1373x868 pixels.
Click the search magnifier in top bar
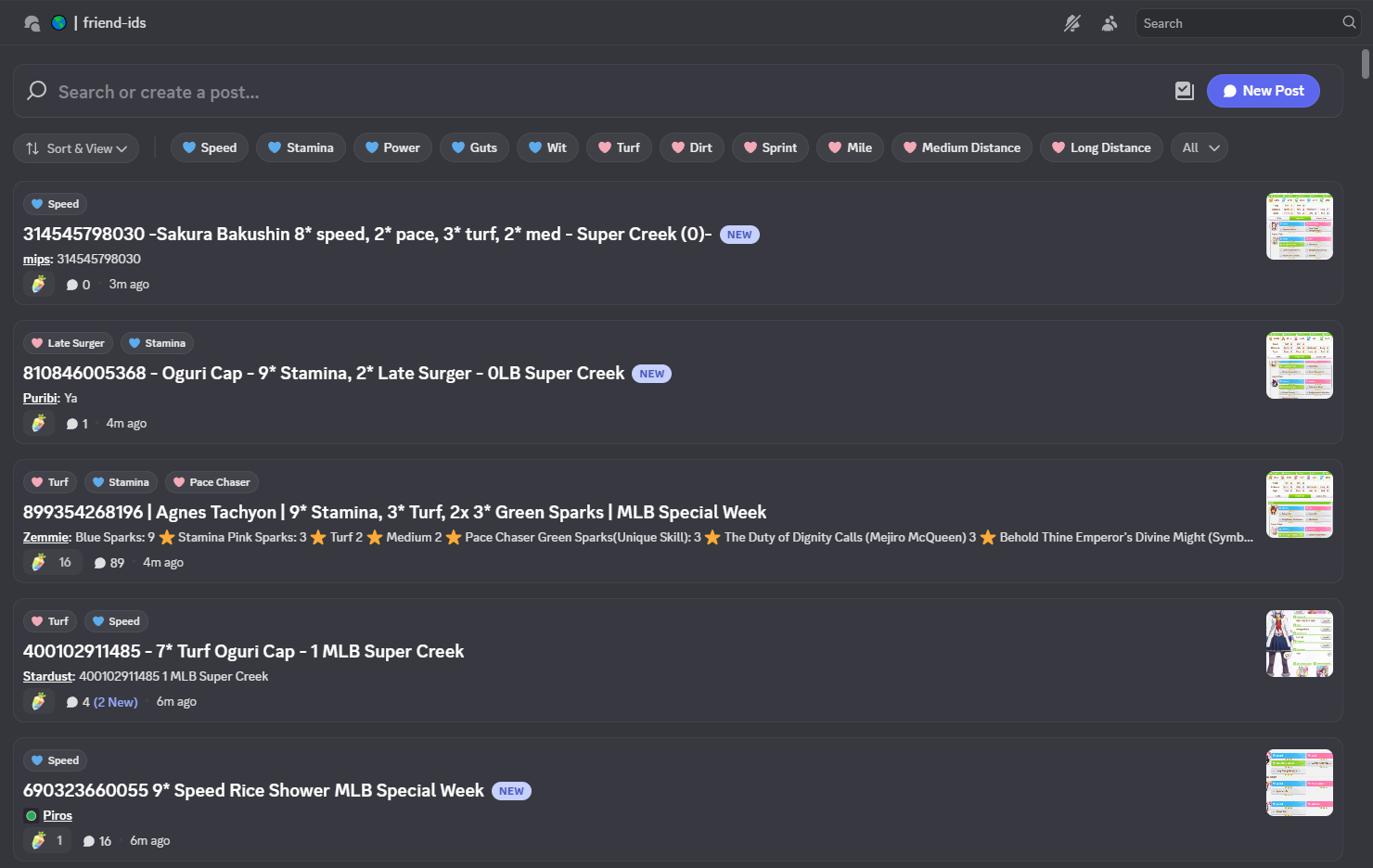point(1349,22)
